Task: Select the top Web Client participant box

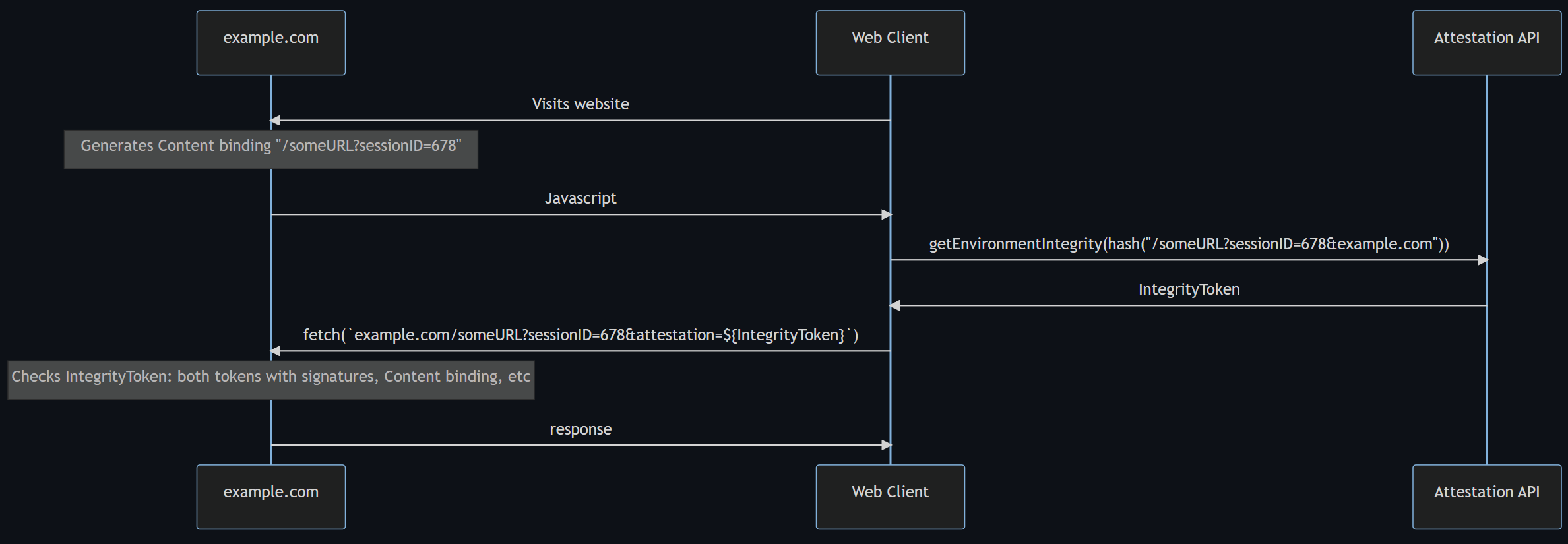Action: [x=890, y=42]
